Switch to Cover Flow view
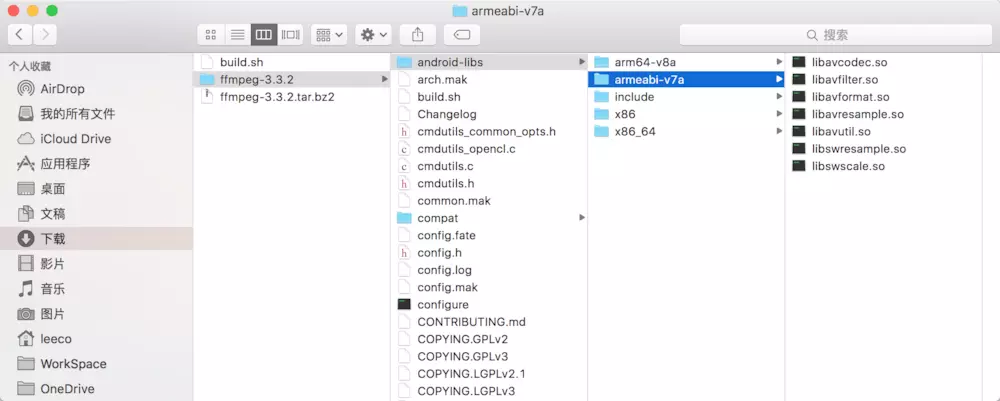The image size is (1000, 401). click(290, 34)
